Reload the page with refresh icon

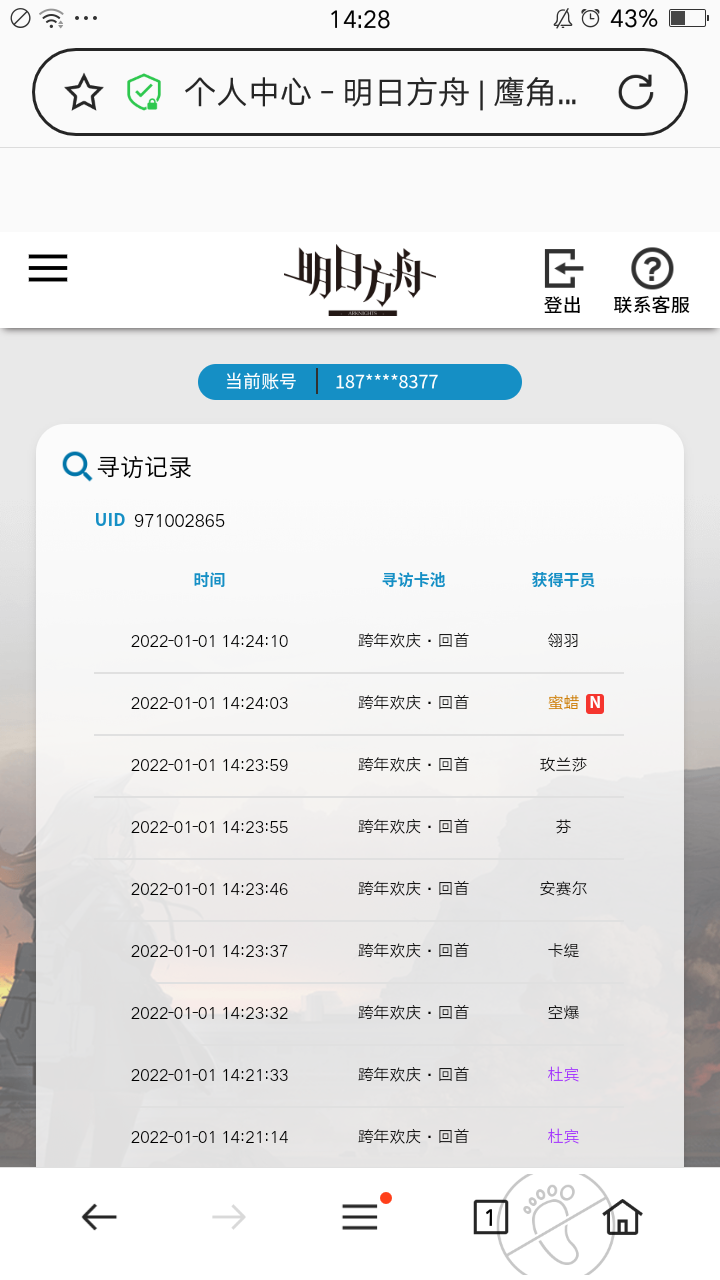635,92
